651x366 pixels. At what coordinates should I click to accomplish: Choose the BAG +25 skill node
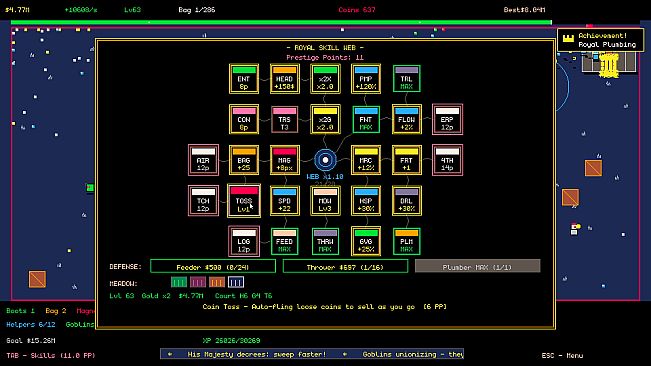click(244, 160)
